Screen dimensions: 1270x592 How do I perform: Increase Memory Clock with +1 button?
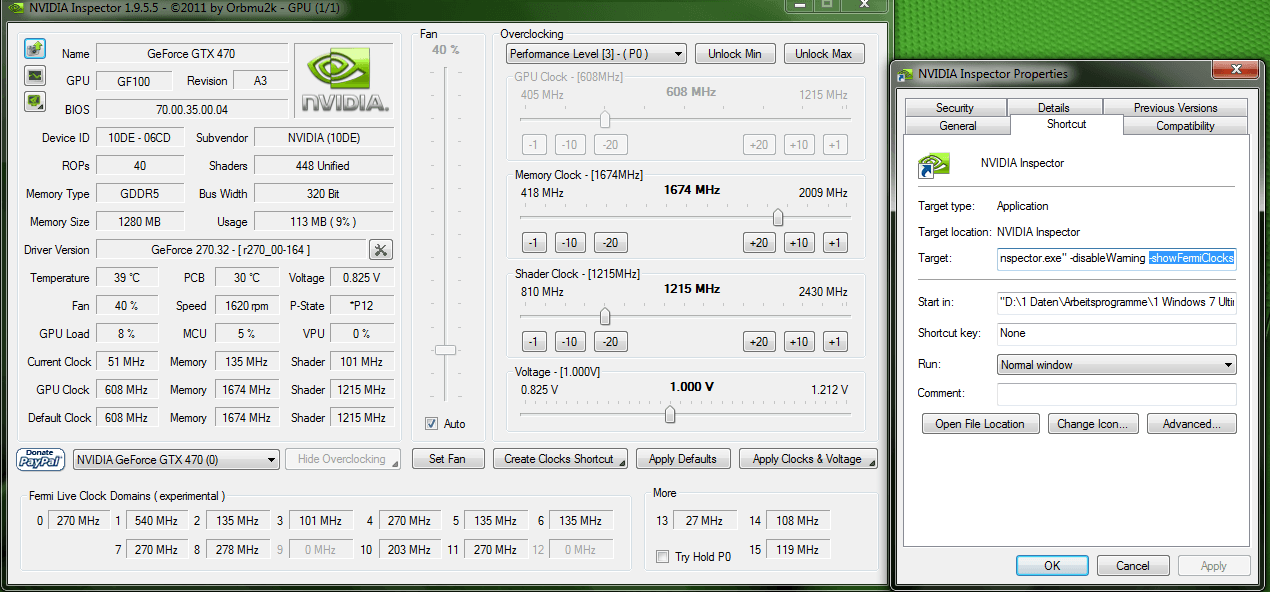tap(835, 243)
